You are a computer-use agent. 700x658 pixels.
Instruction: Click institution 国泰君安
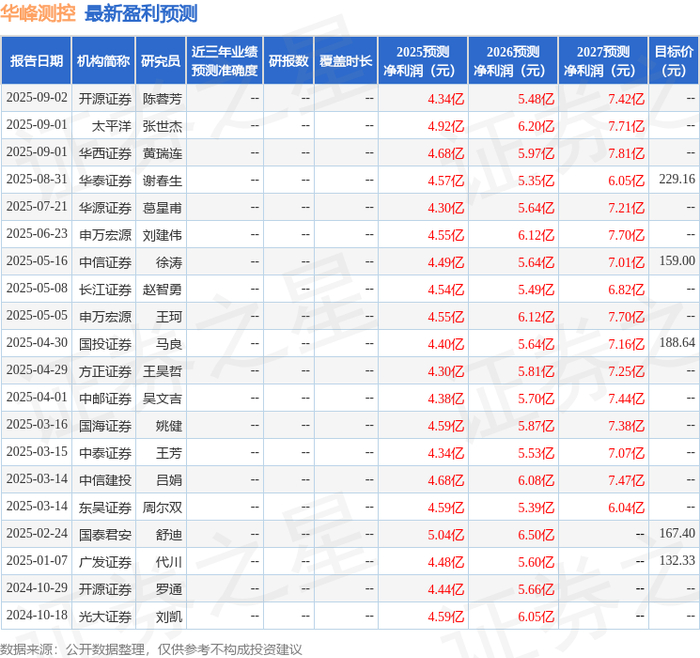[105, 534]
